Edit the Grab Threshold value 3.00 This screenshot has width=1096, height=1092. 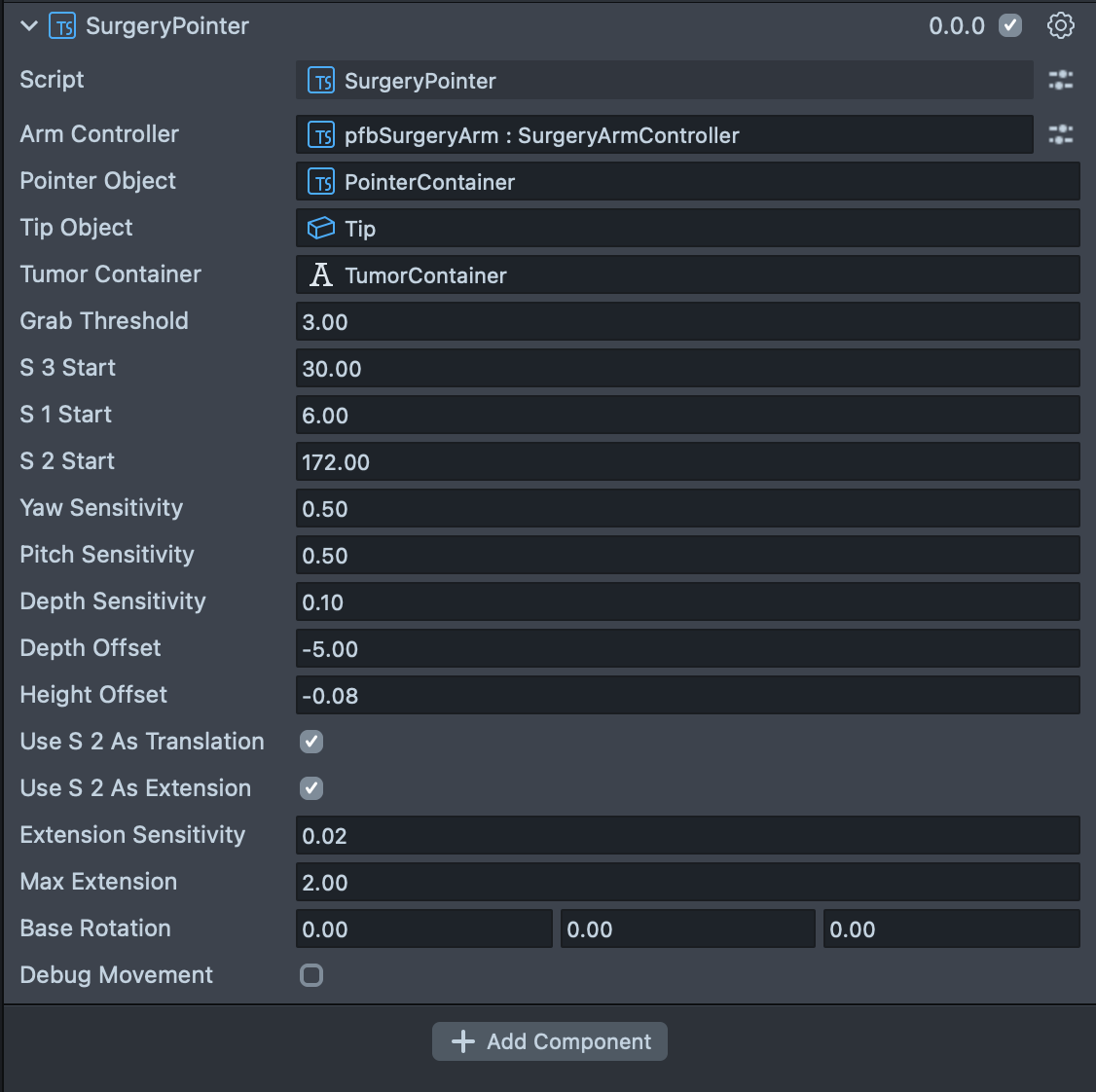688,321
